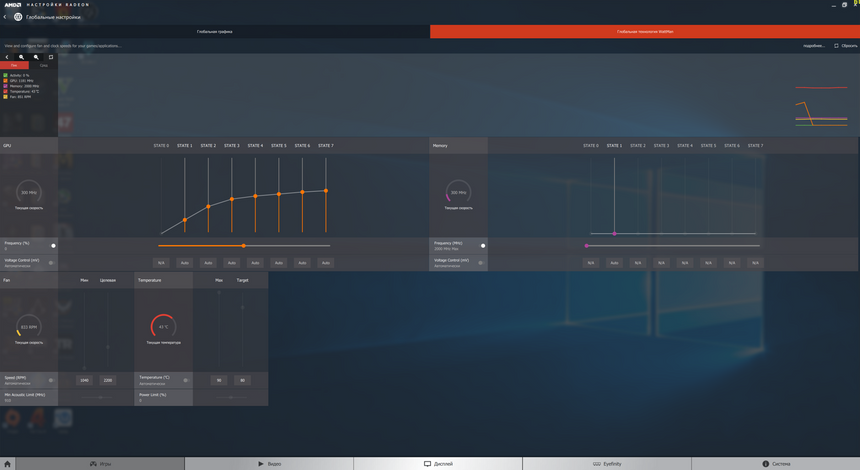This screenshot has width=860, height=470.
Task: Click the back arrow beside the global settings title
Action: pos(5,17)
